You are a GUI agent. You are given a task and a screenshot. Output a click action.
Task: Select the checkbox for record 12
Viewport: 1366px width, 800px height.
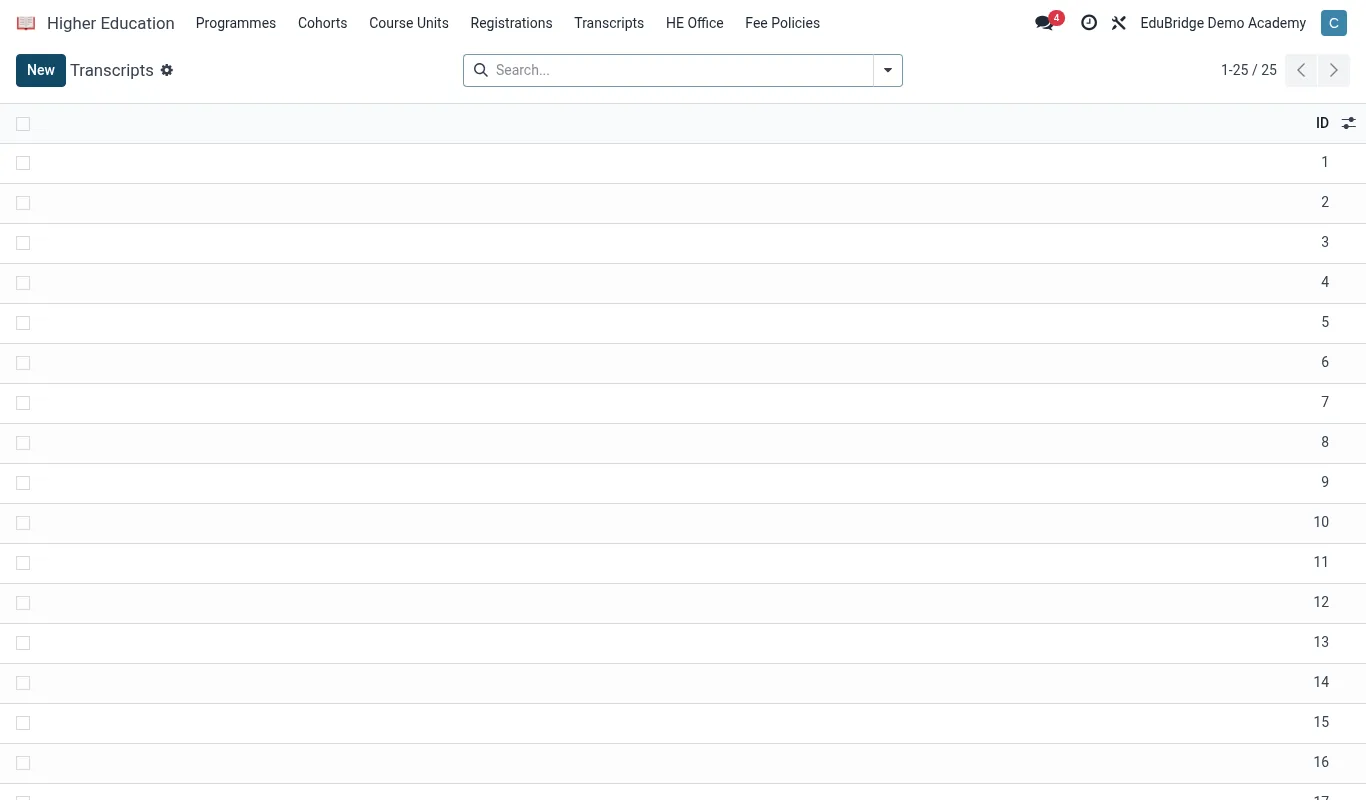click(x=23, y=603)
